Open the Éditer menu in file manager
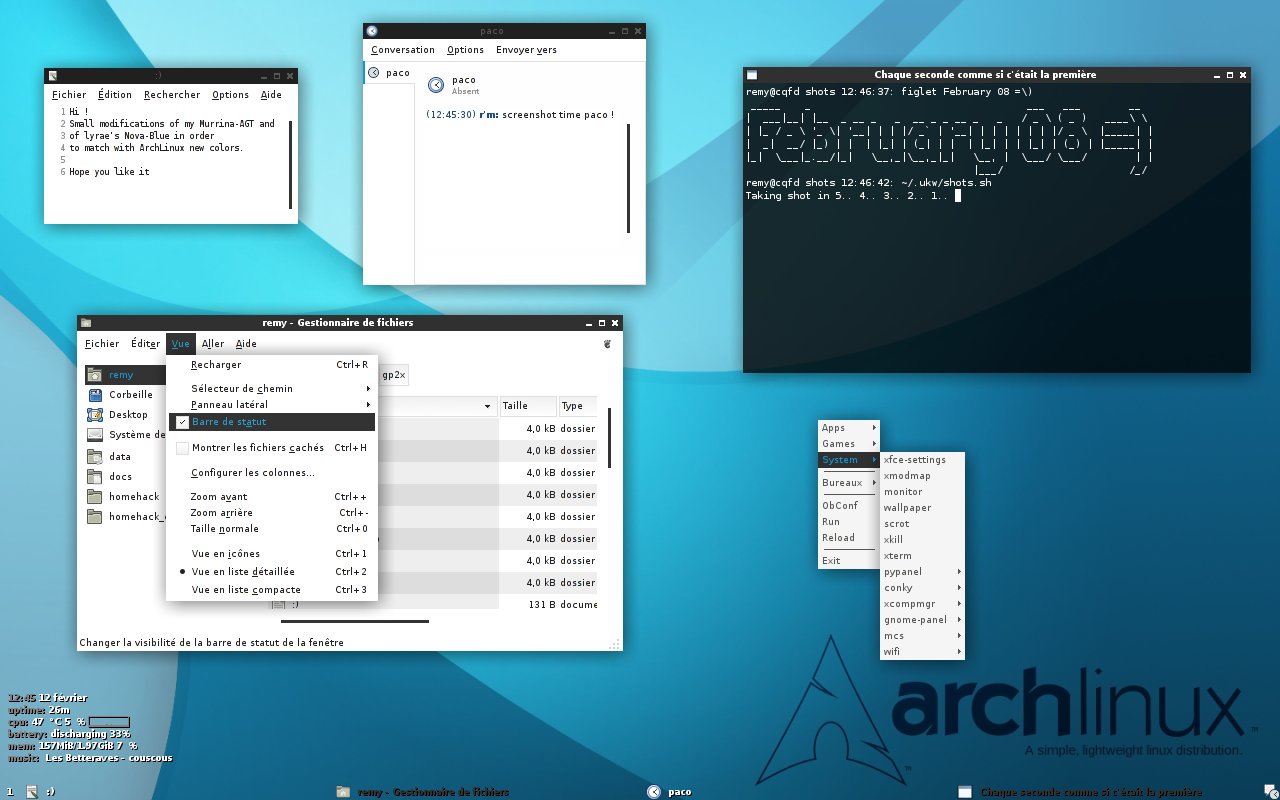The image size is (1280, 800). click(145, 344)
